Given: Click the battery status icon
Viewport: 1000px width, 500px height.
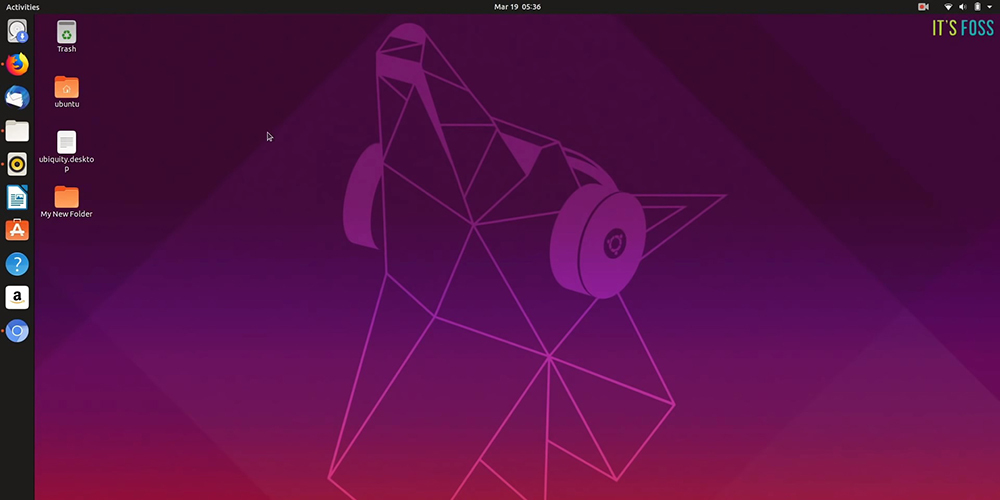Looking at the screenshot, I should 977,7.
